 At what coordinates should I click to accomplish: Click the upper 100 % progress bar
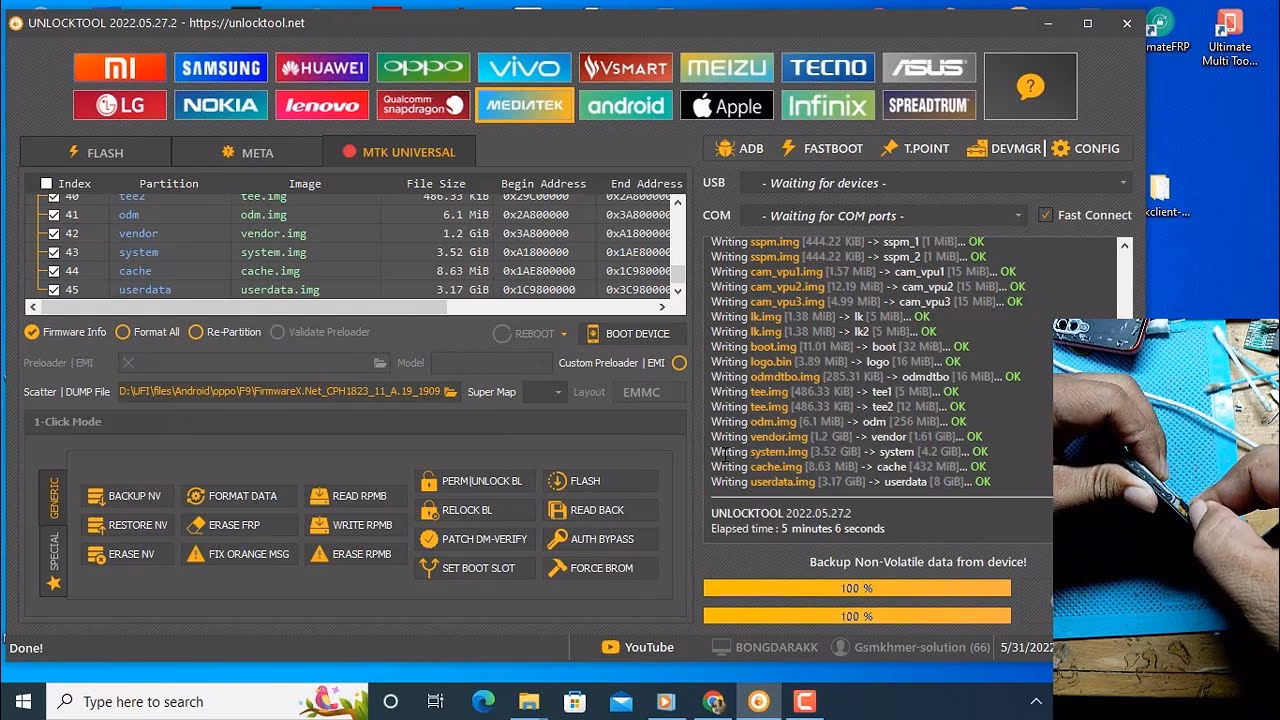pos(857,589)
